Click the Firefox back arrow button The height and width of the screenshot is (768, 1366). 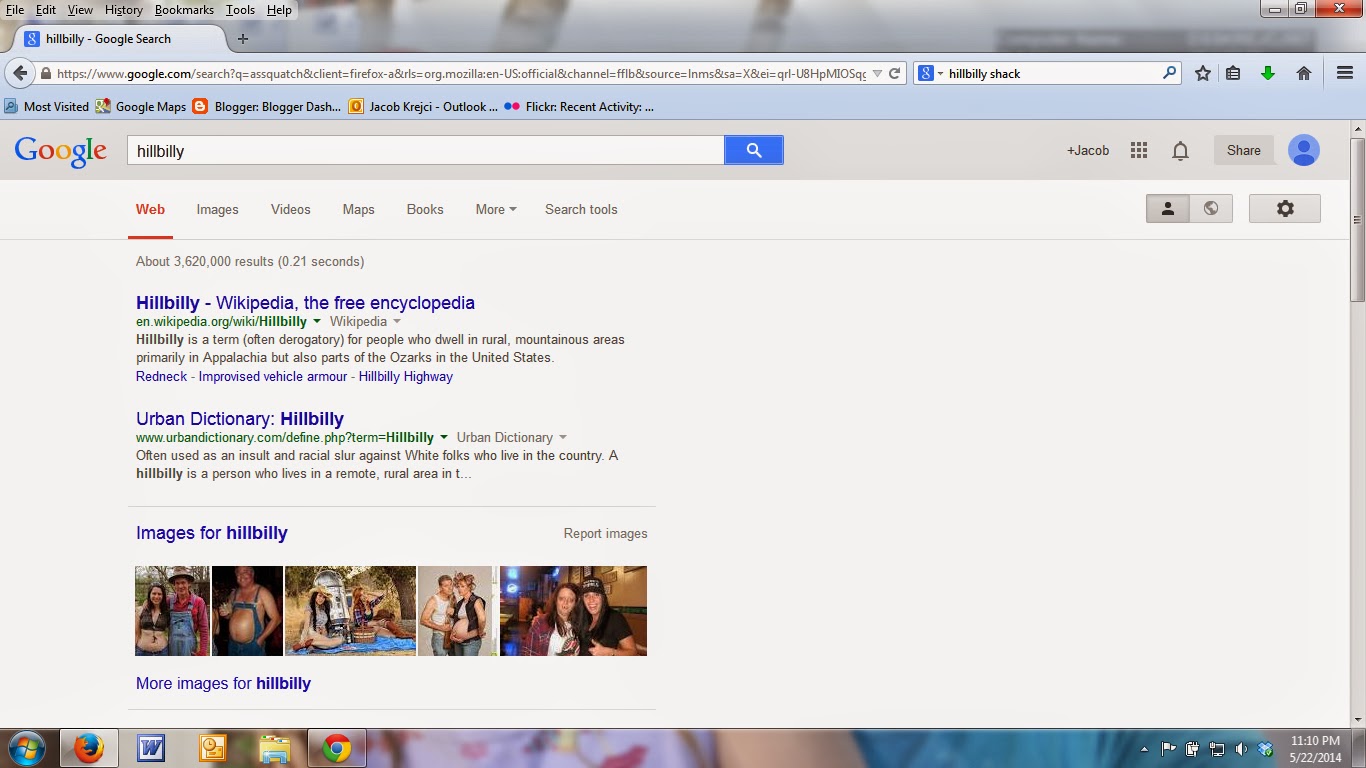(20, 73)
